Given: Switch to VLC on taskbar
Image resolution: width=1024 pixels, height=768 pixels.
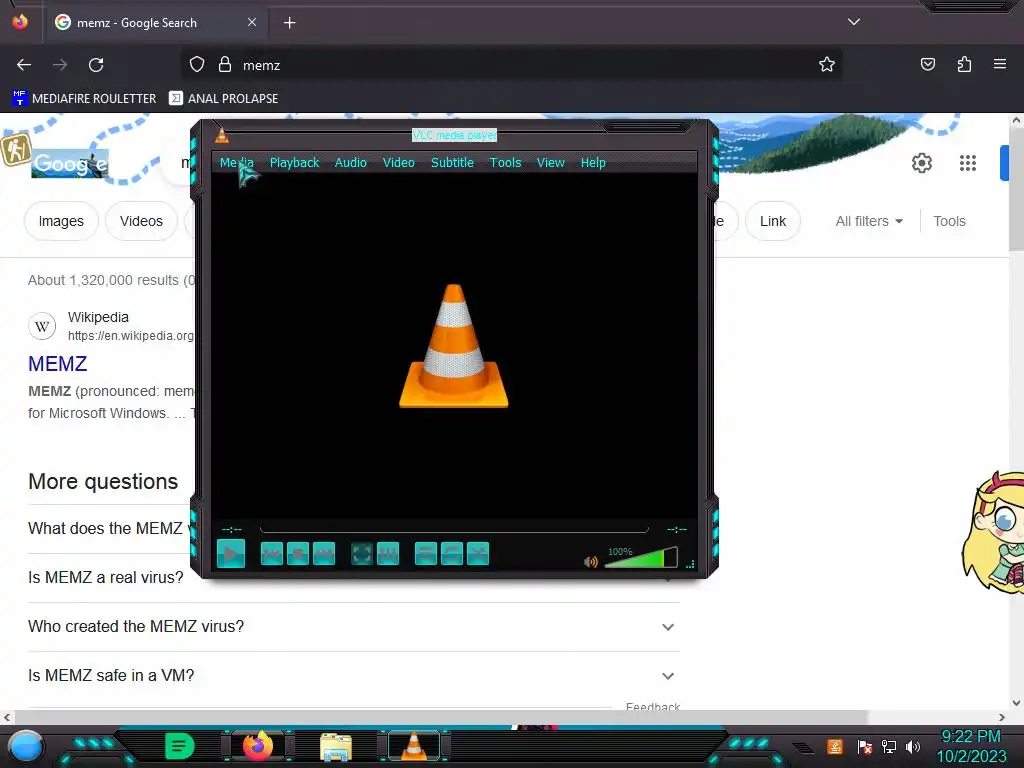Looking at the screenshot, I should [413, 746].
